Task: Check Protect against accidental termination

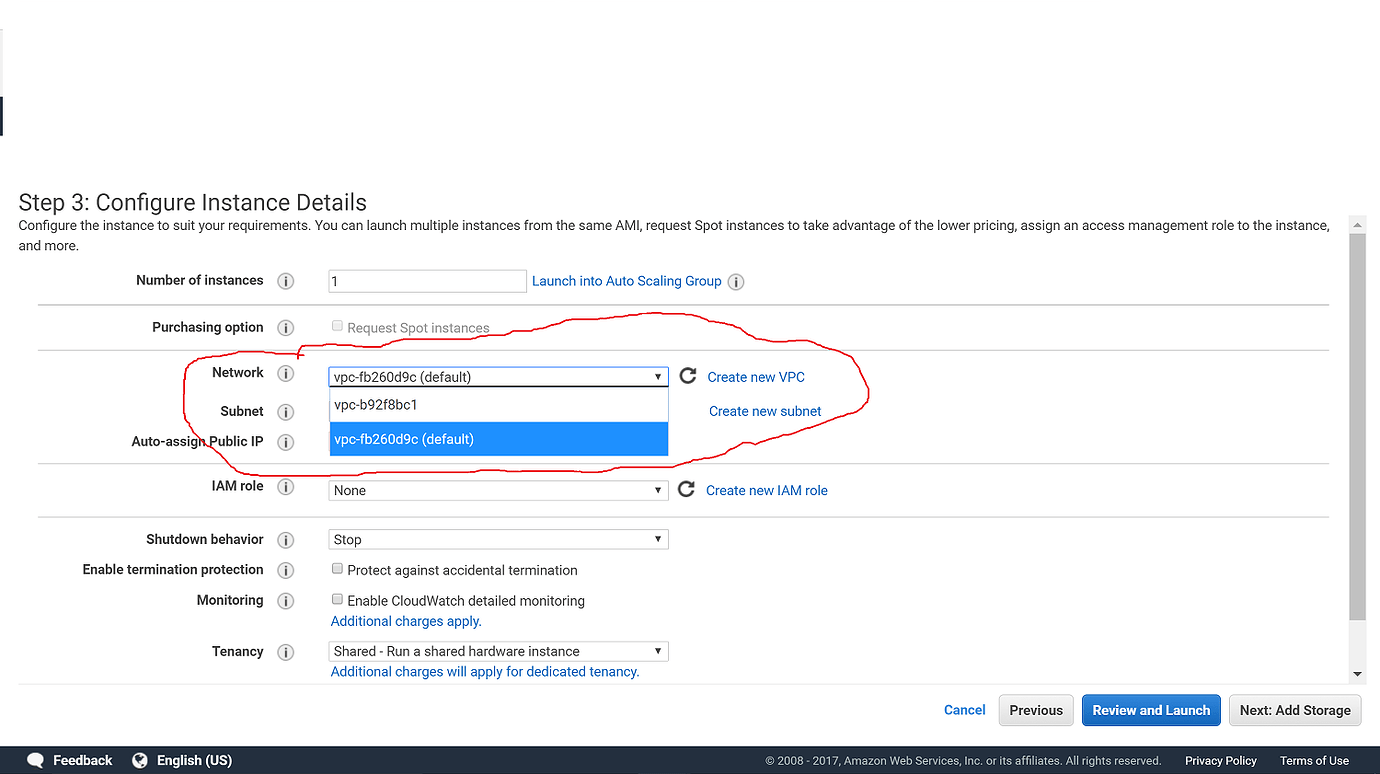Action: (x=337, y=568)
